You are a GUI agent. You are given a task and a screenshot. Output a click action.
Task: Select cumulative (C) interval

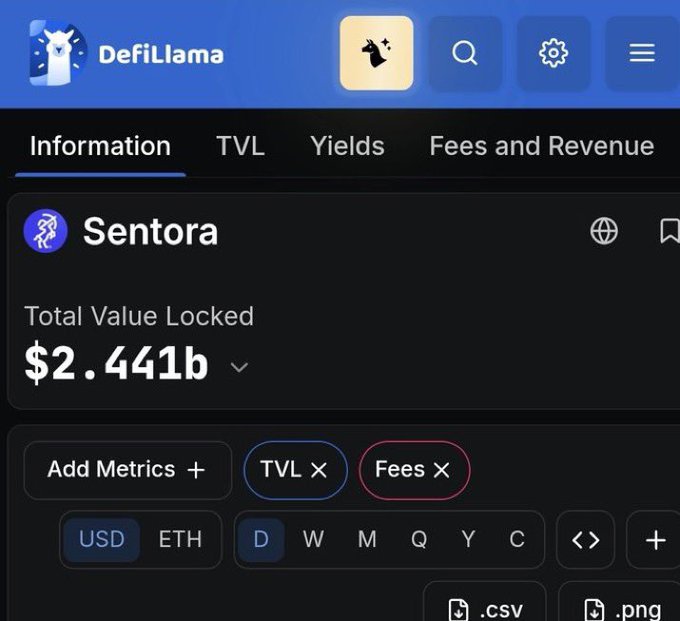517,540
